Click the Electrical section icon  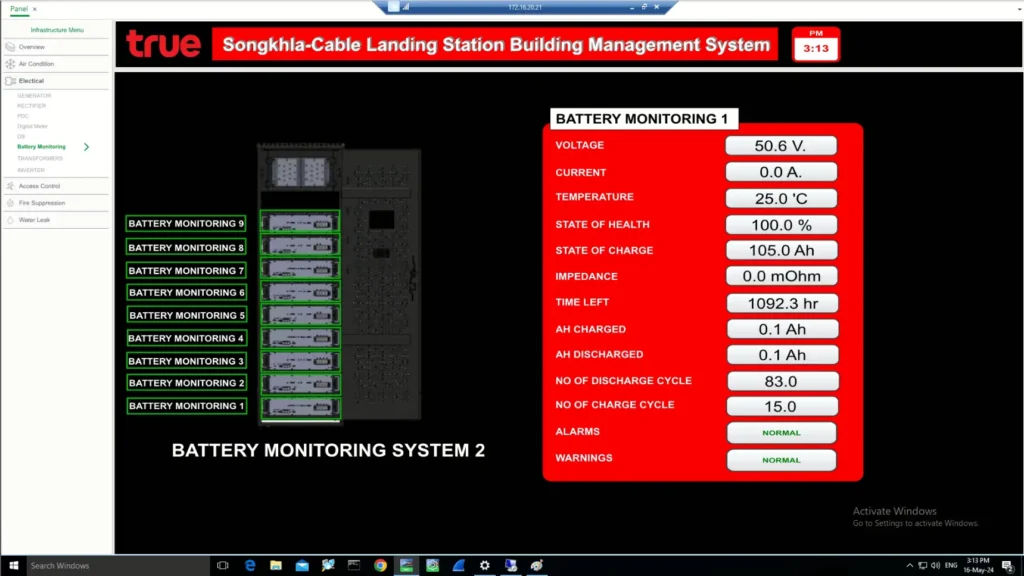pos(10,81)
